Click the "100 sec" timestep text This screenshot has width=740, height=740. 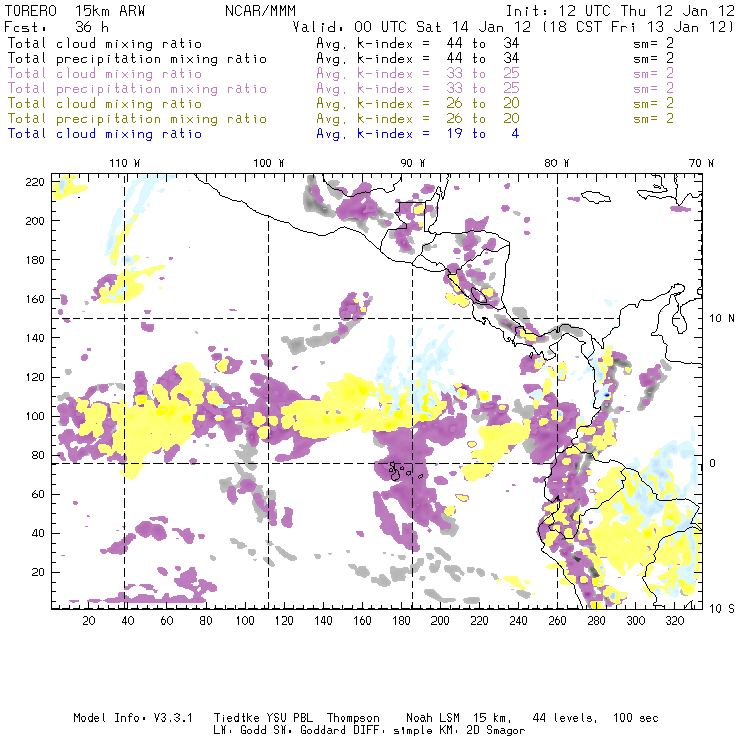pos(636,718)
